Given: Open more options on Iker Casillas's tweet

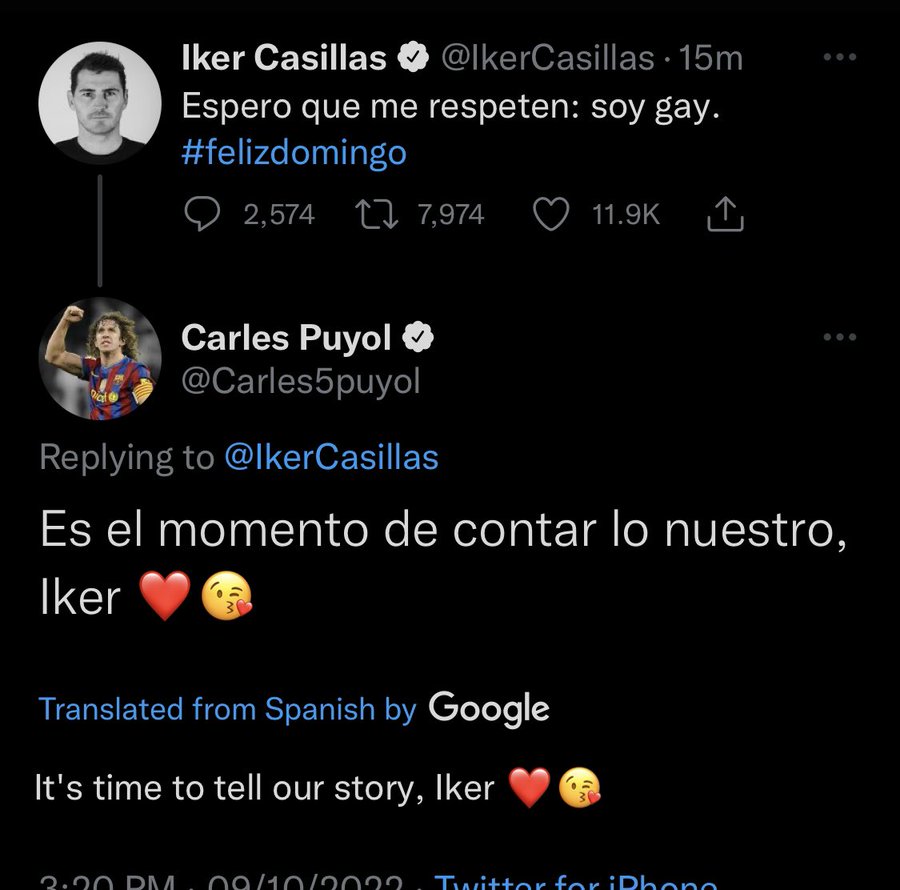Looking at the screenshot, I should 839,58.
